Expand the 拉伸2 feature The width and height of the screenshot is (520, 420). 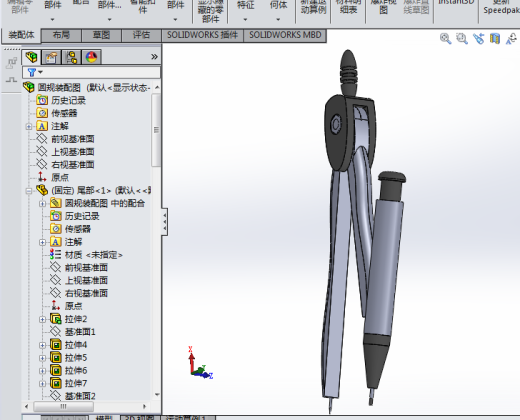42,319
